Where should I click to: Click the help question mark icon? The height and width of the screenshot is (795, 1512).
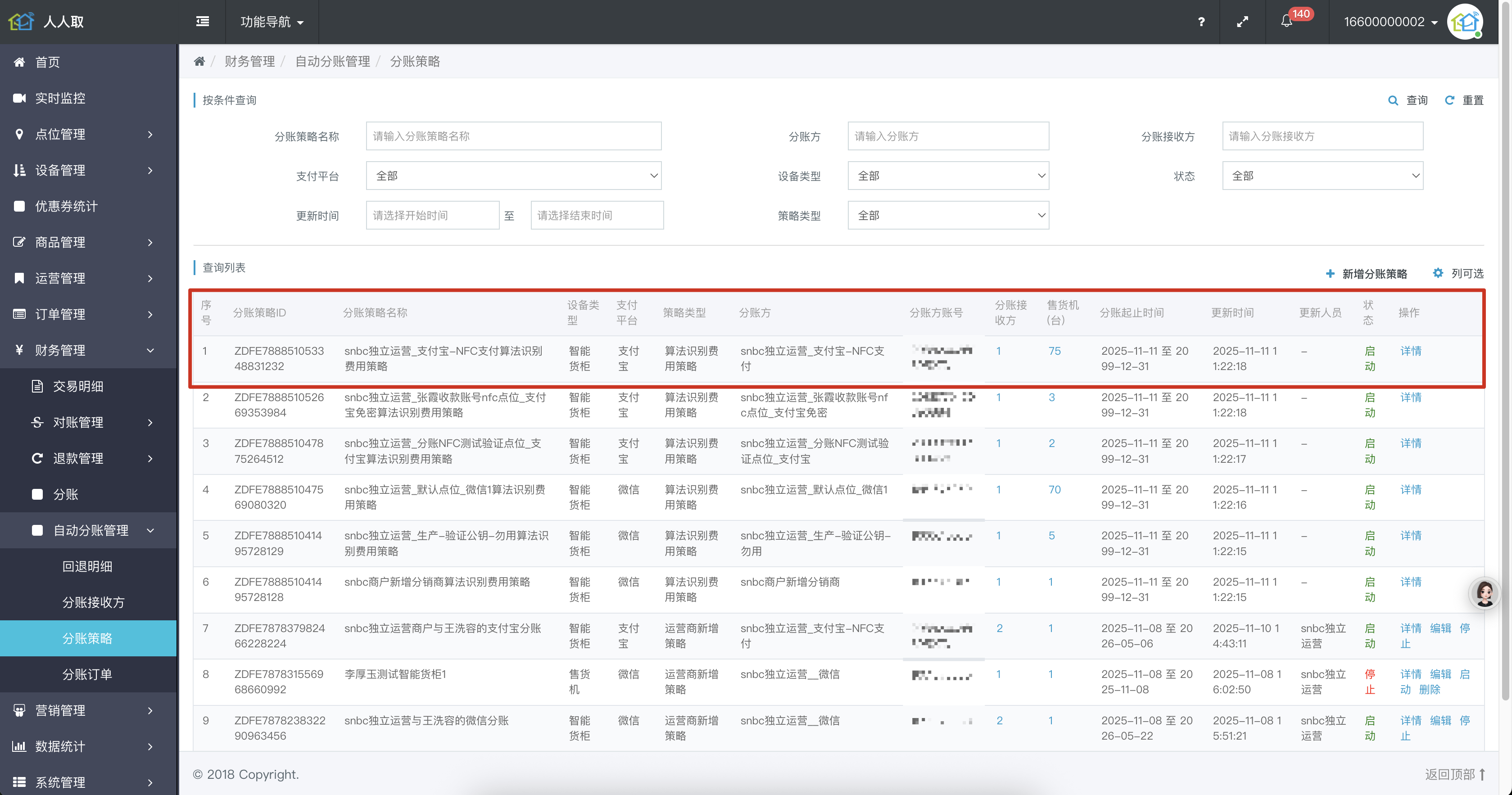[1201, 22]
